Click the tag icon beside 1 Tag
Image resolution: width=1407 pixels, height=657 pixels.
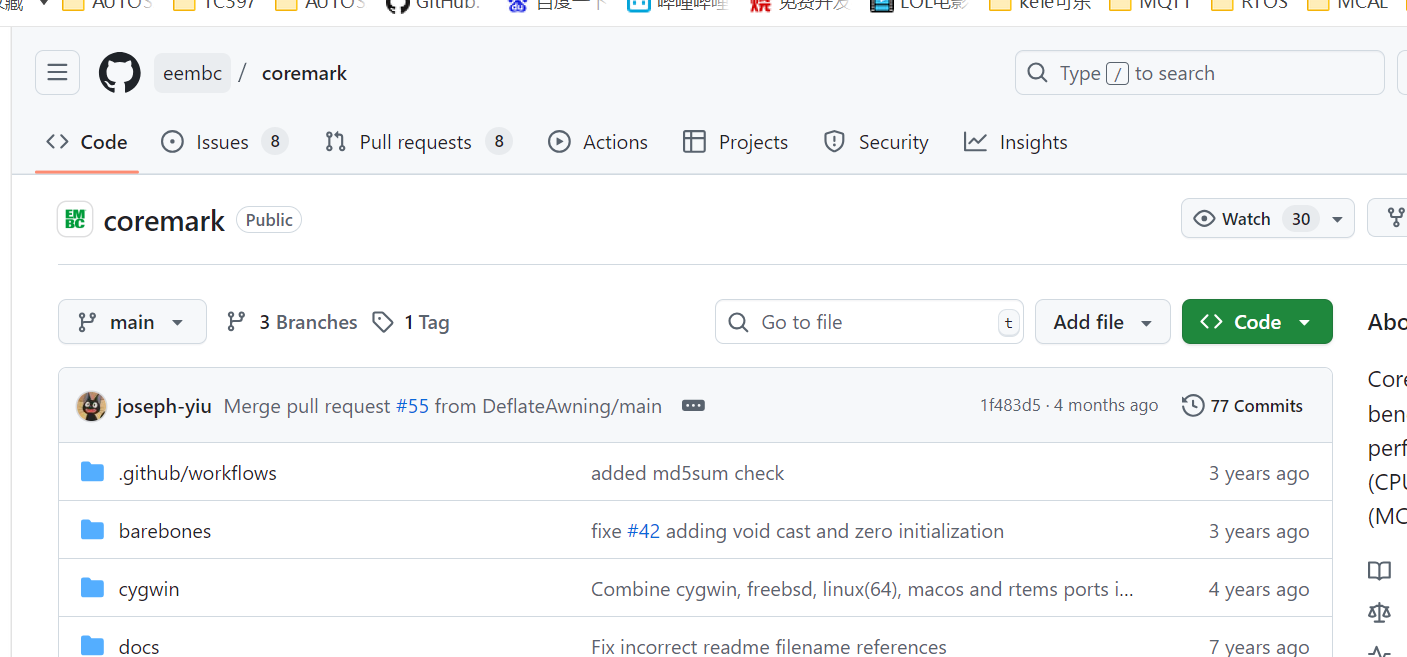point(382,322)
